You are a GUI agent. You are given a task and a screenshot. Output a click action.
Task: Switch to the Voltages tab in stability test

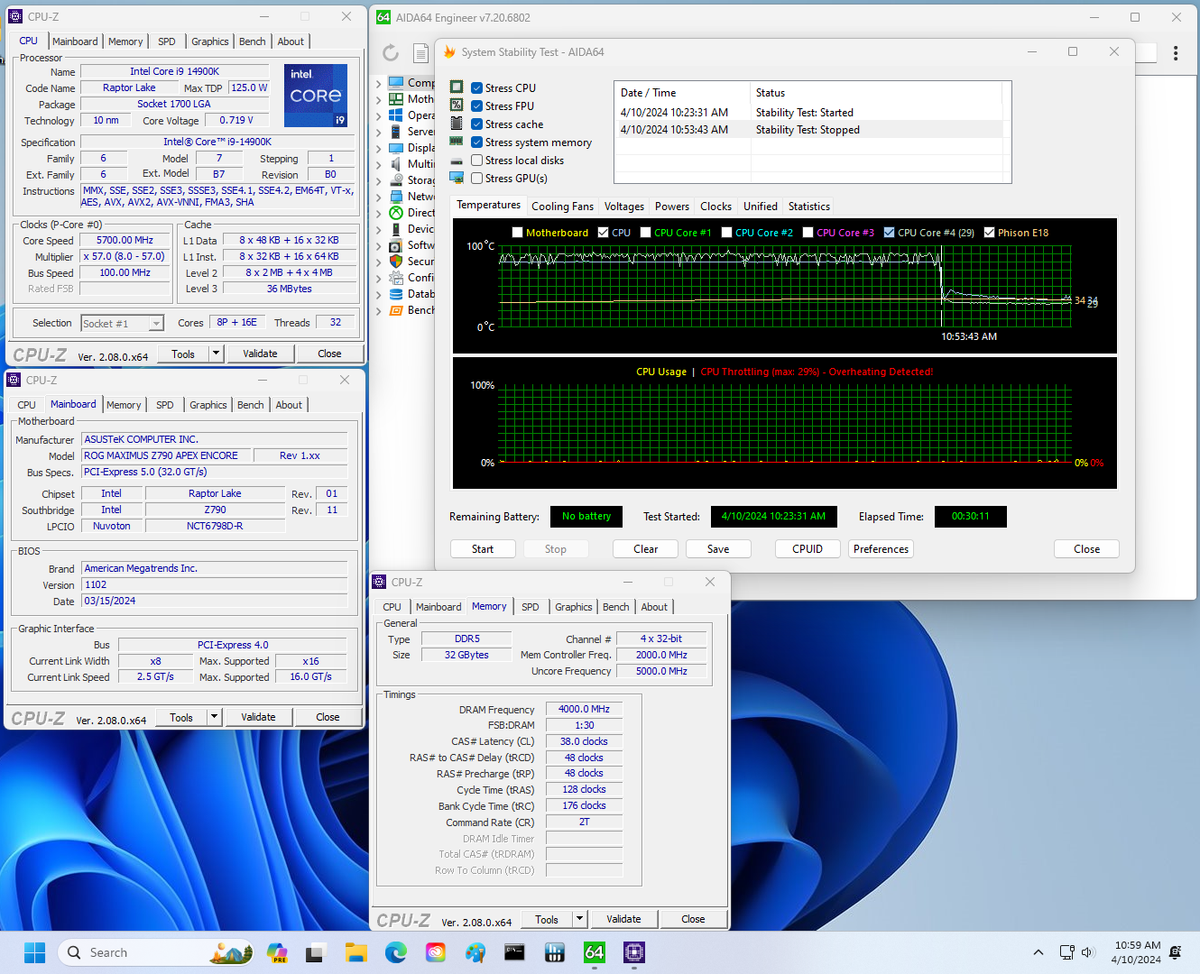pyautogui.click(x=624, y=206)
